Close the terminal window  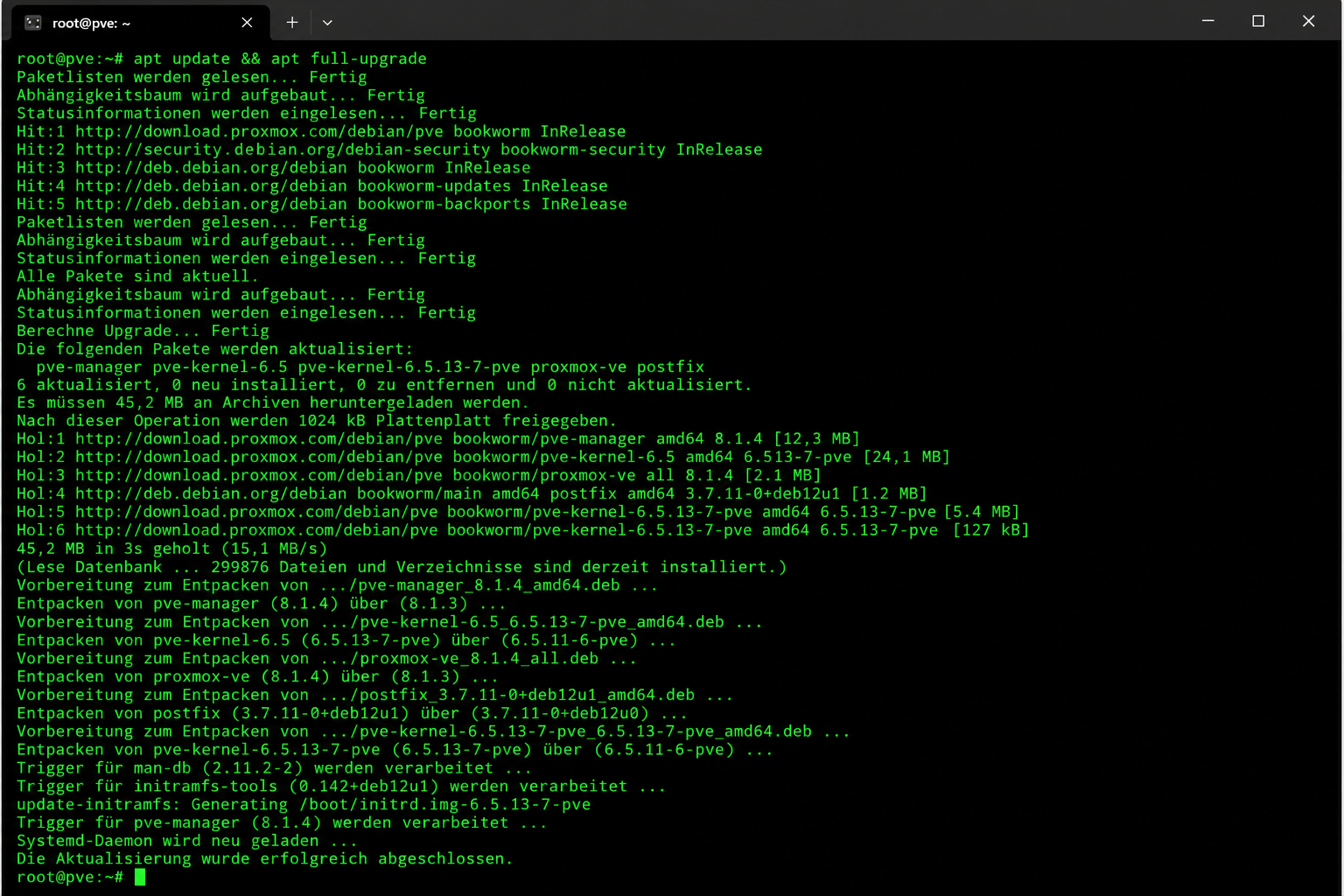(x=1308, y=21)
